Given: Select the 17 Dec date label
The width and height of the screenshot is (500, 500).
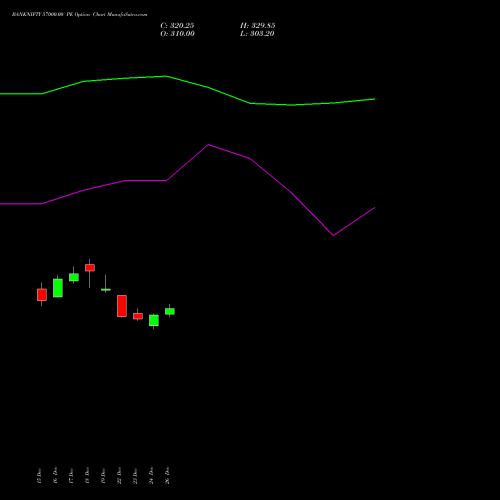Looking at the screenshot, I should [71, 476].
